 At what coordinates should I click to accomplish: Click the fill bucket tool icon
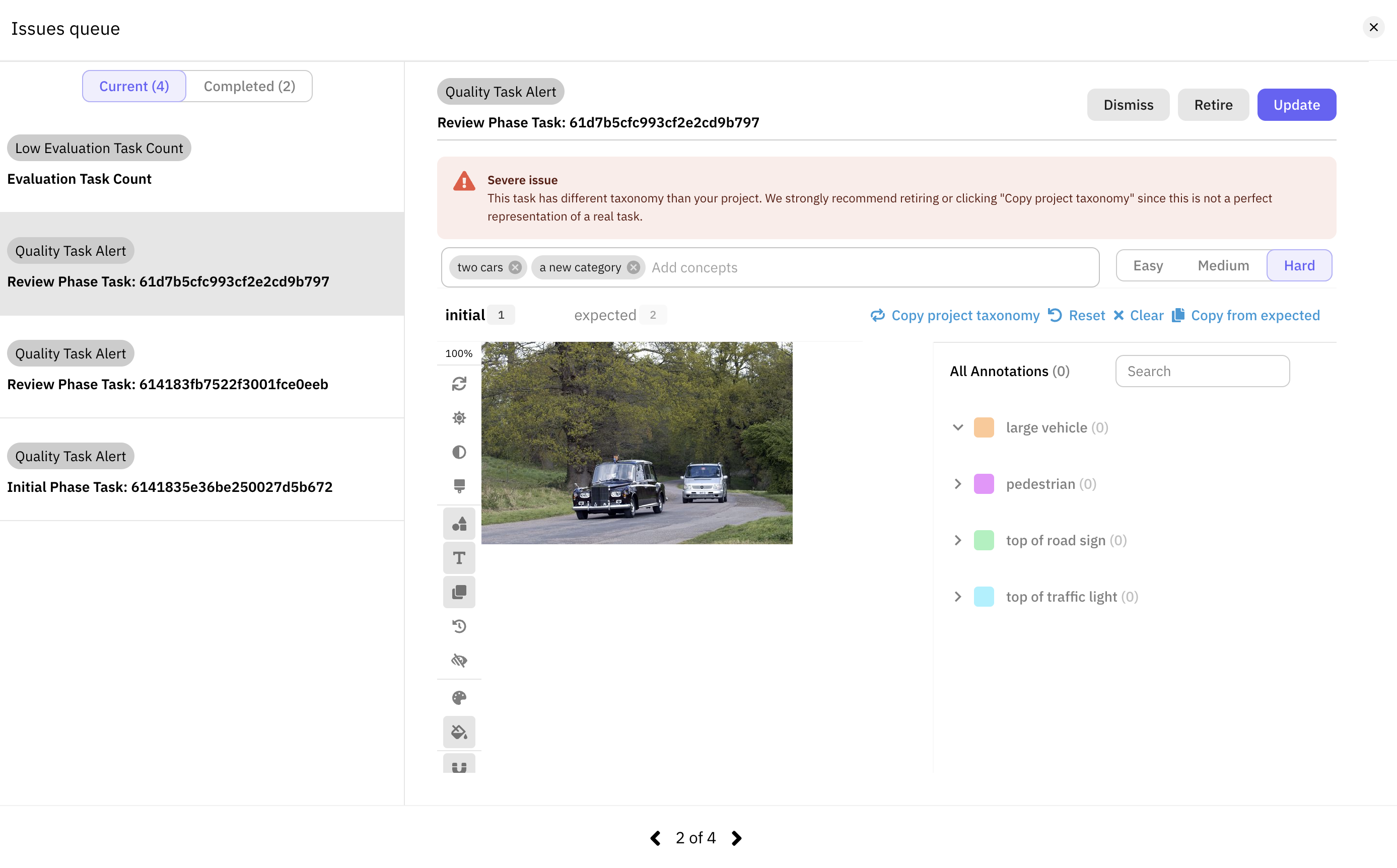pyautogui.click(x=459, y=732)
